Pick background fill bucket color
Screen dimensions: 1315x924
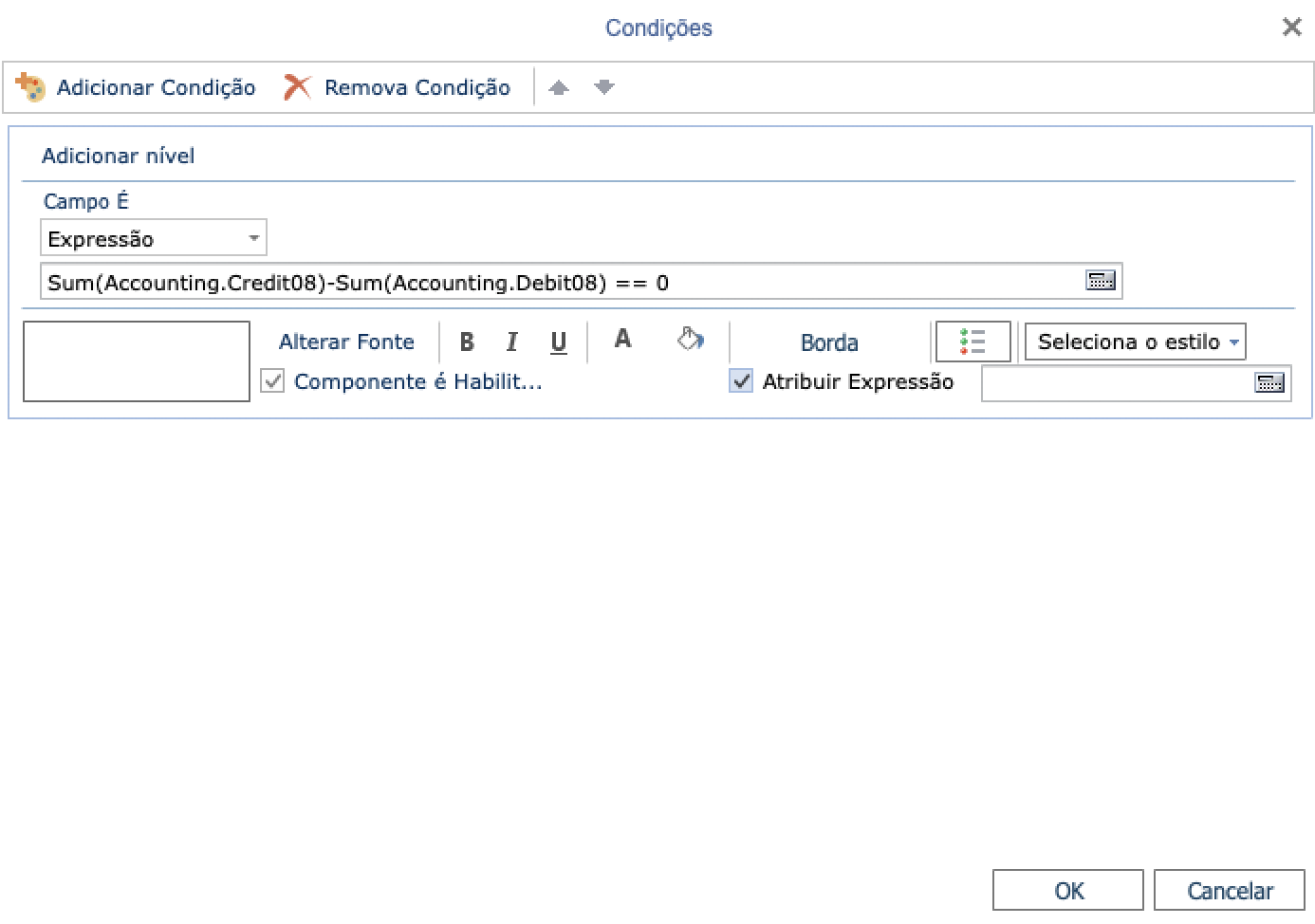pos(690,339)
